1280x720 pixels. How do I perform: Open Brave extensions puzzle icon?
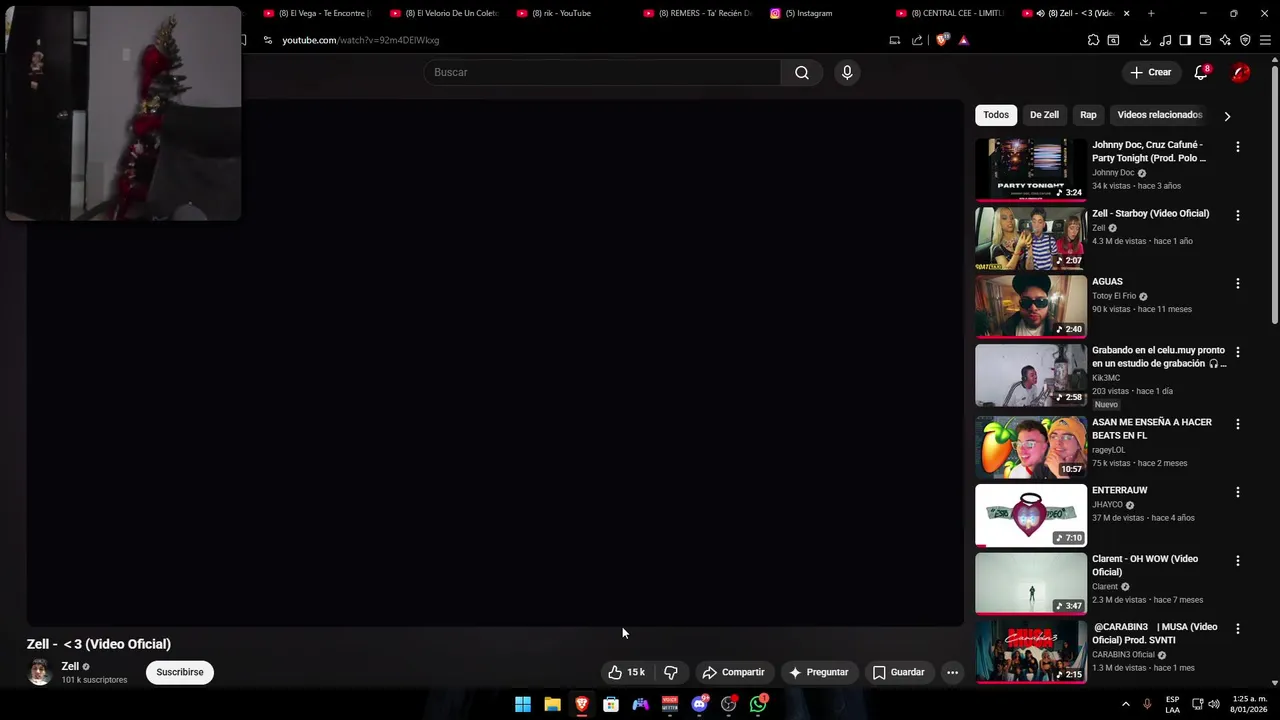click(1093, 40)
